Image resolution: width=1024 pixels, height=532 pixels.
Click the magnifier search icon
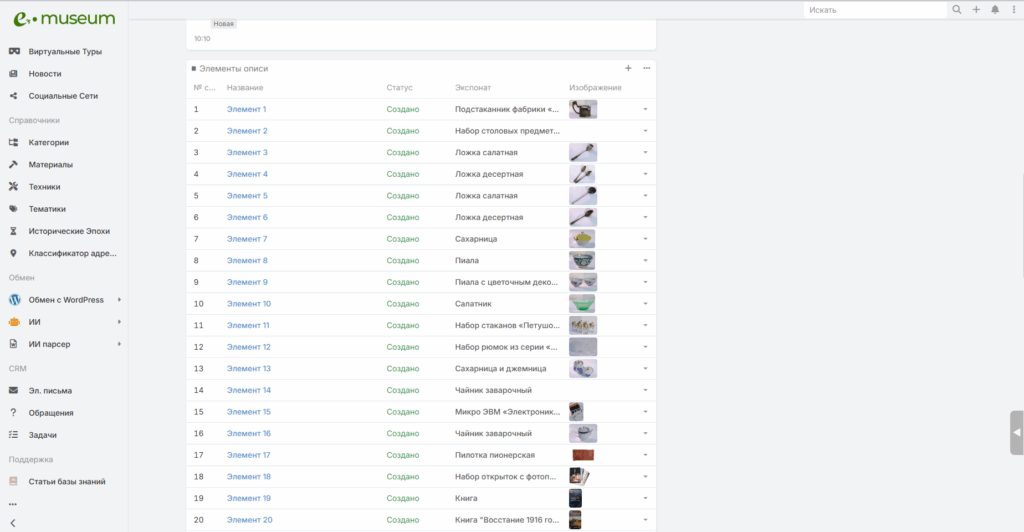[x=957, y=10]
